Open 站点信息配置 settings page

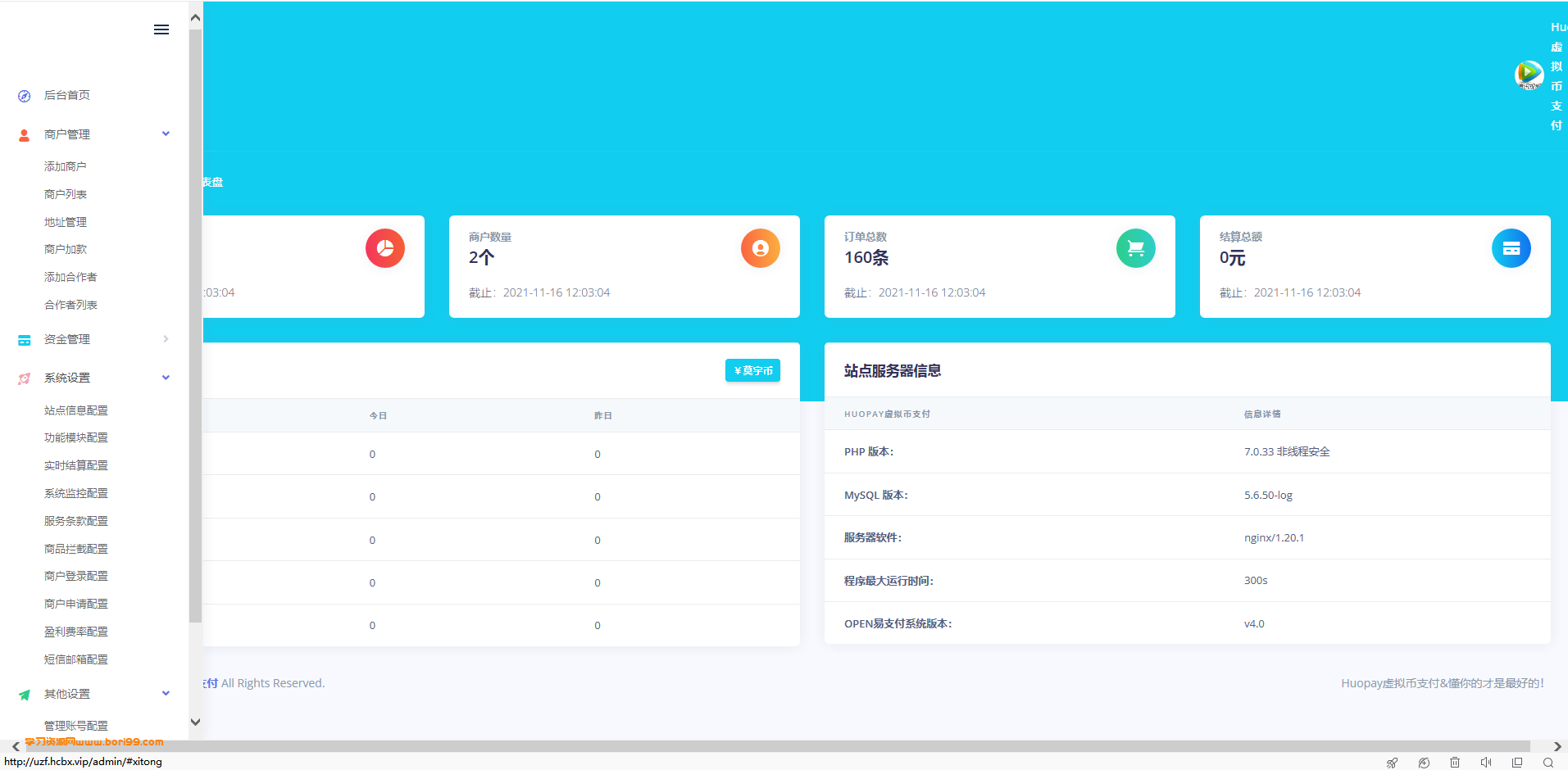(x=76, y=410)
